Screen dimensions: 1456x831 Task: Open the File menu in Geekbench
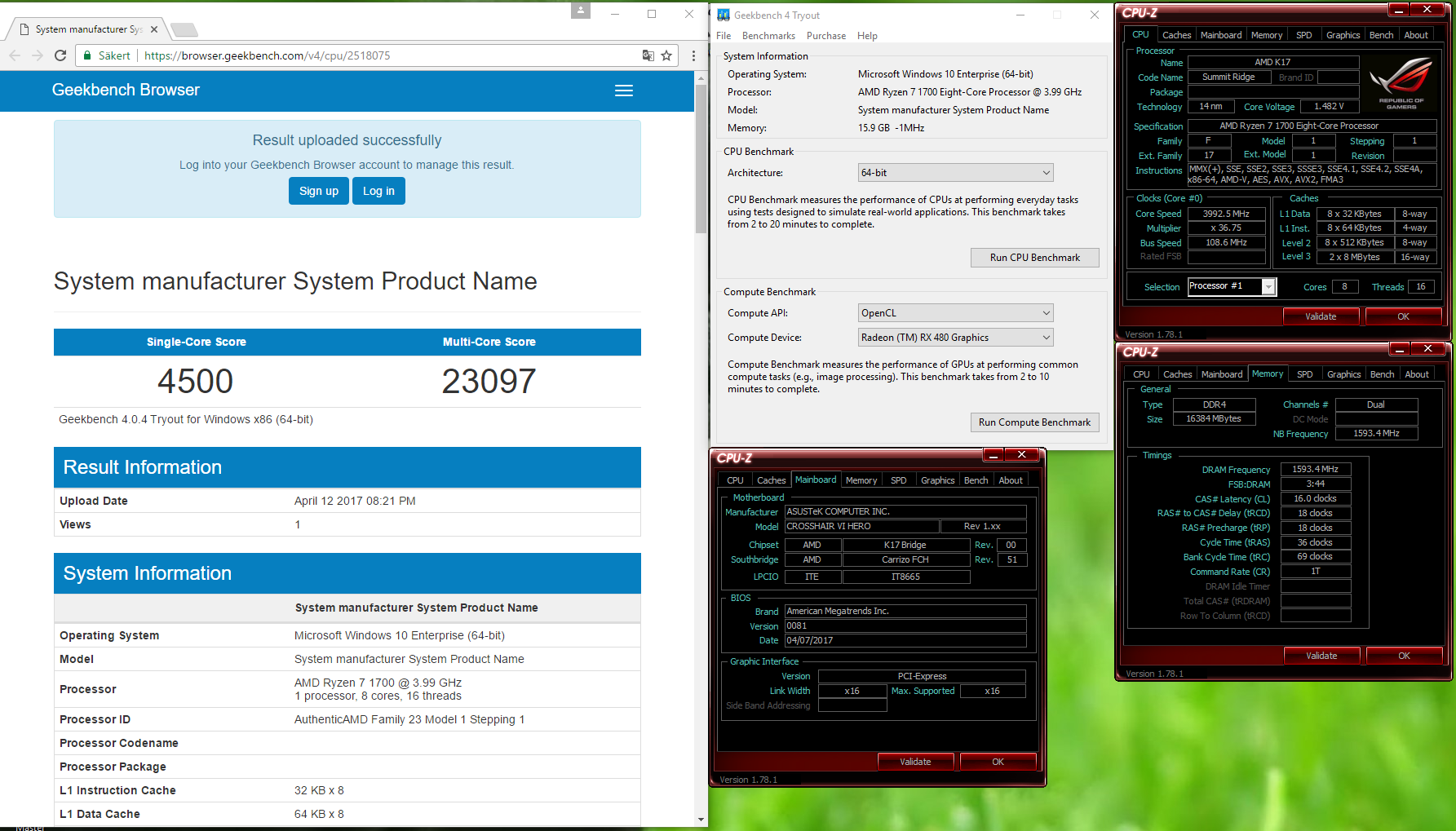(724, 36)
